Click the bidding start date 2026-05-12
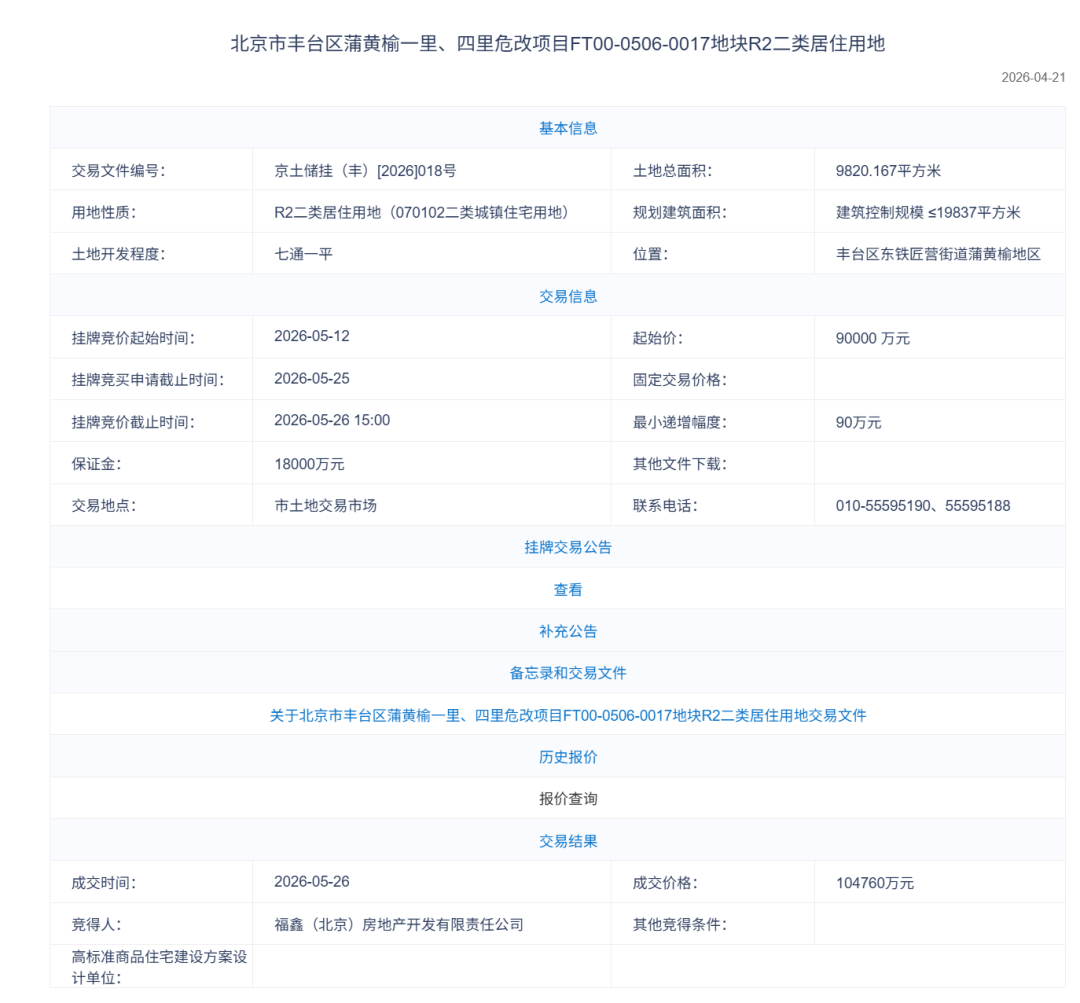This screenshot has height=1003, width=1080. [311, 336]
